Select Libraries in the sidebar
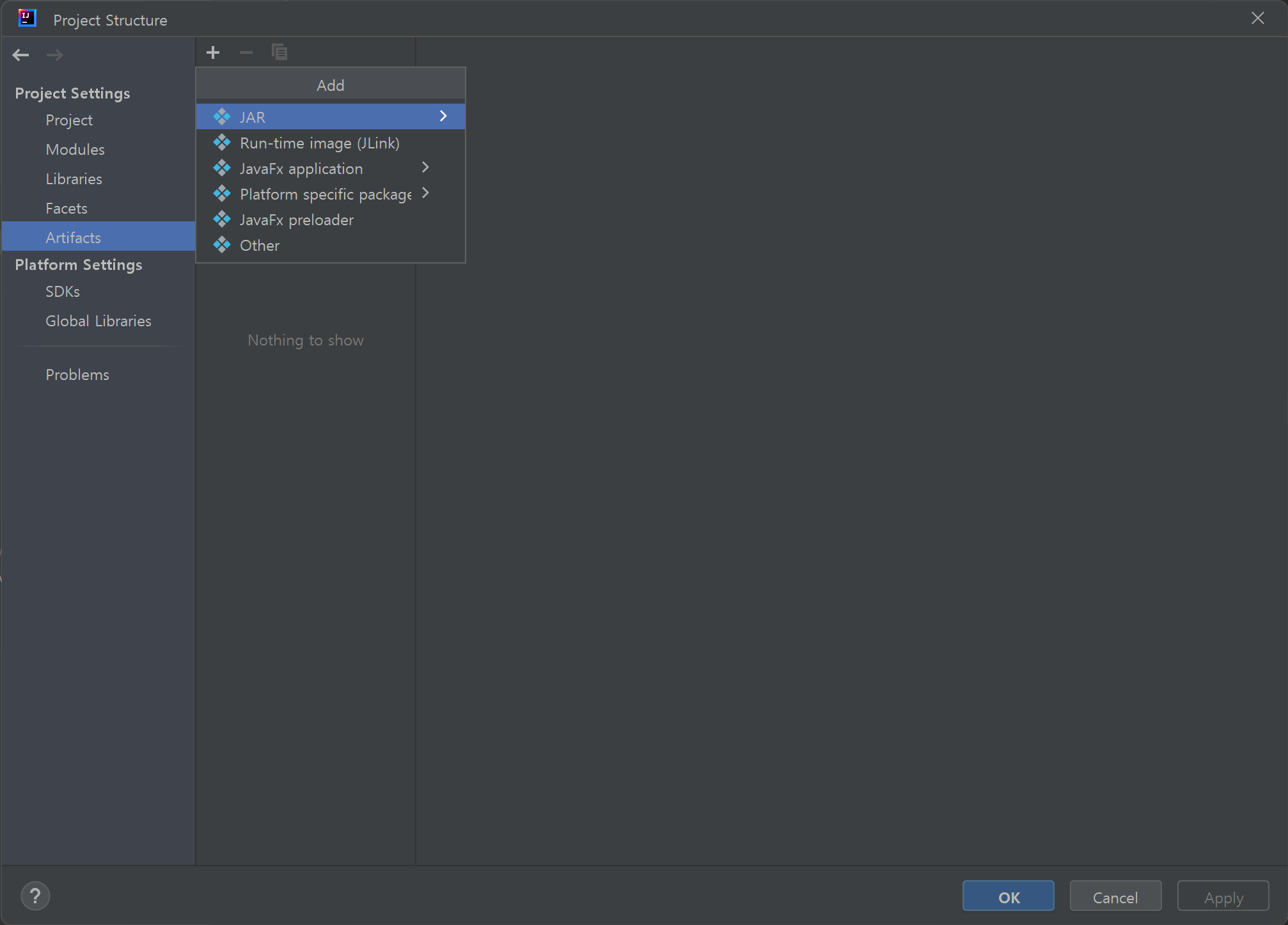Viewport: 1288px width, 925px height. click(74, 179)
